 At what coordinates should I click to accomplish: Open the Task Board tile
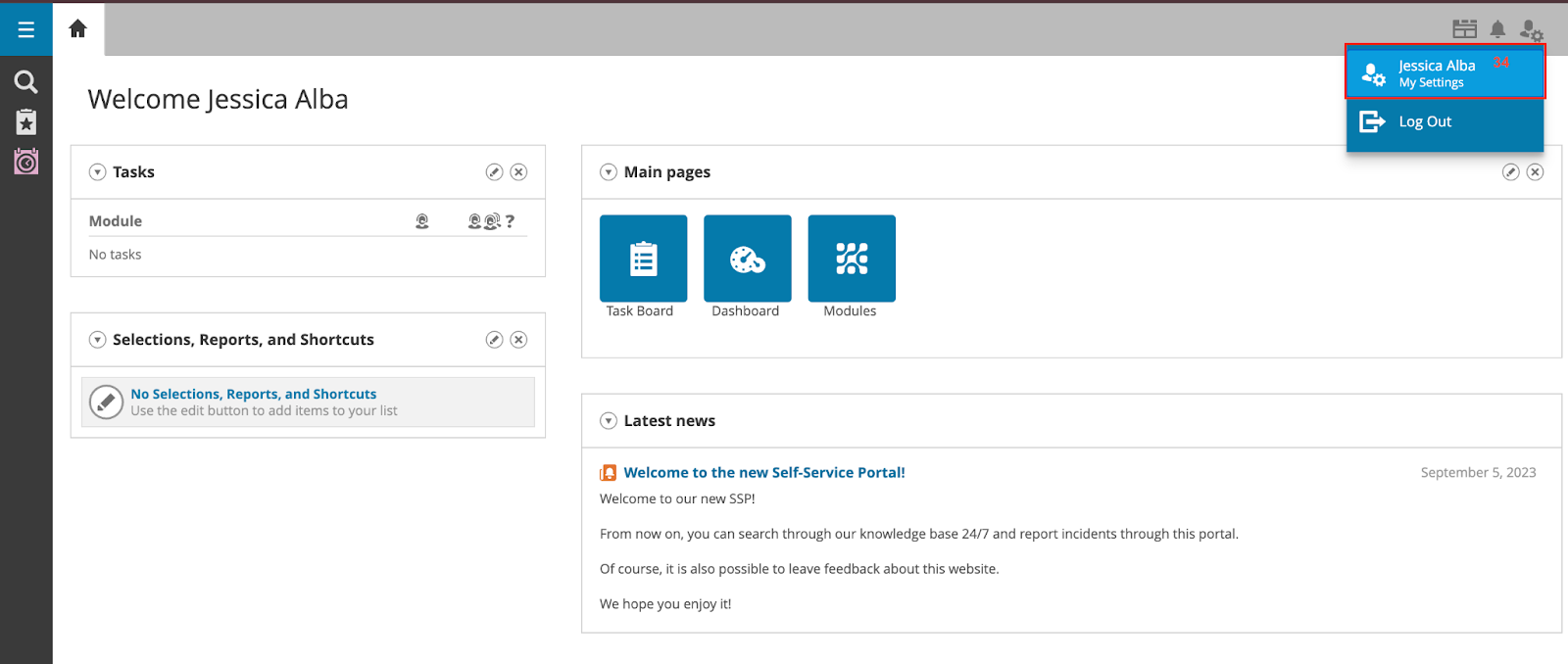pos(643,259)
